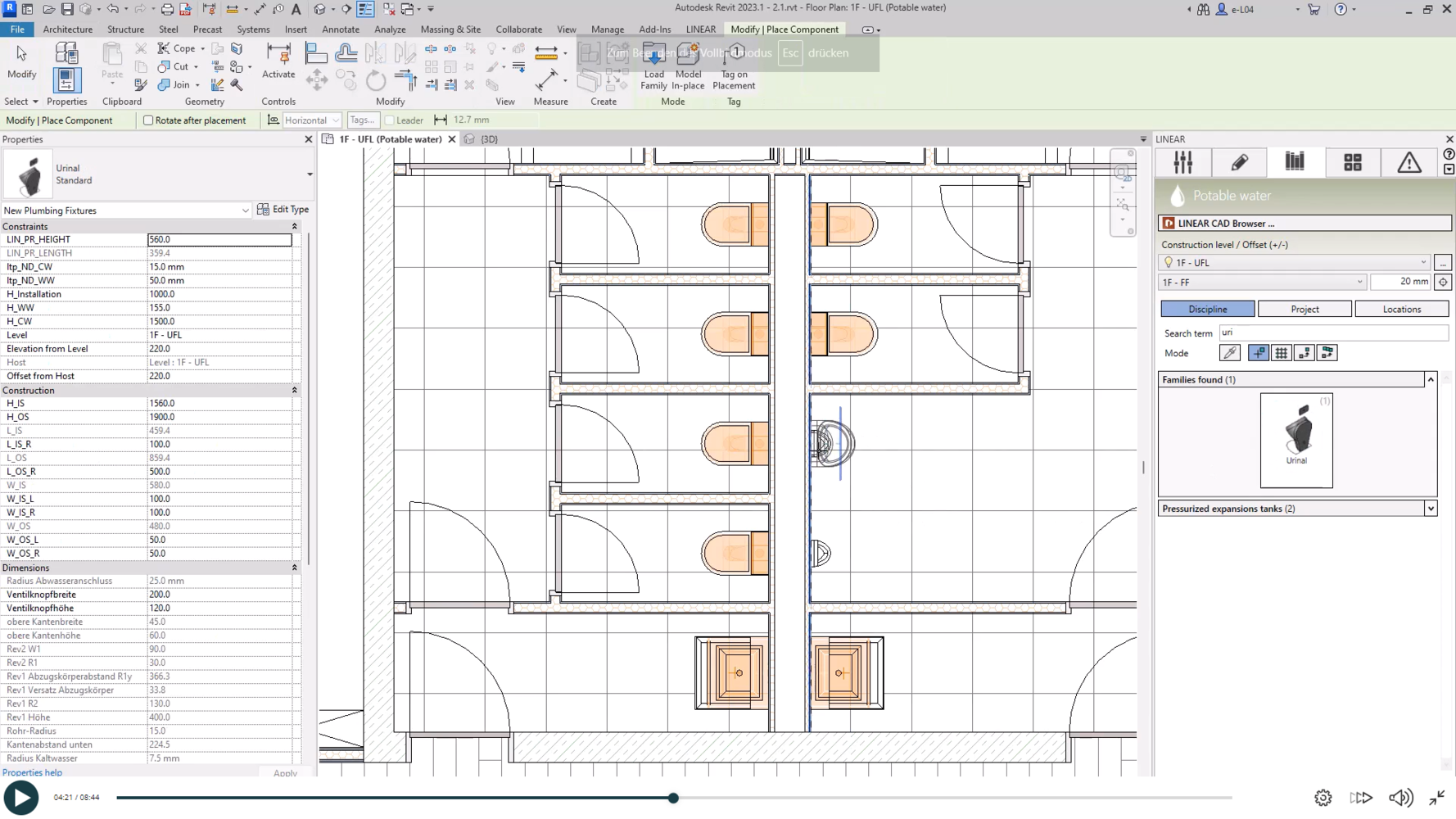Click the Activate controls icon
The height and width of the screenshot is (819, 1456).
pyautogui.click(x=278, y=56)
